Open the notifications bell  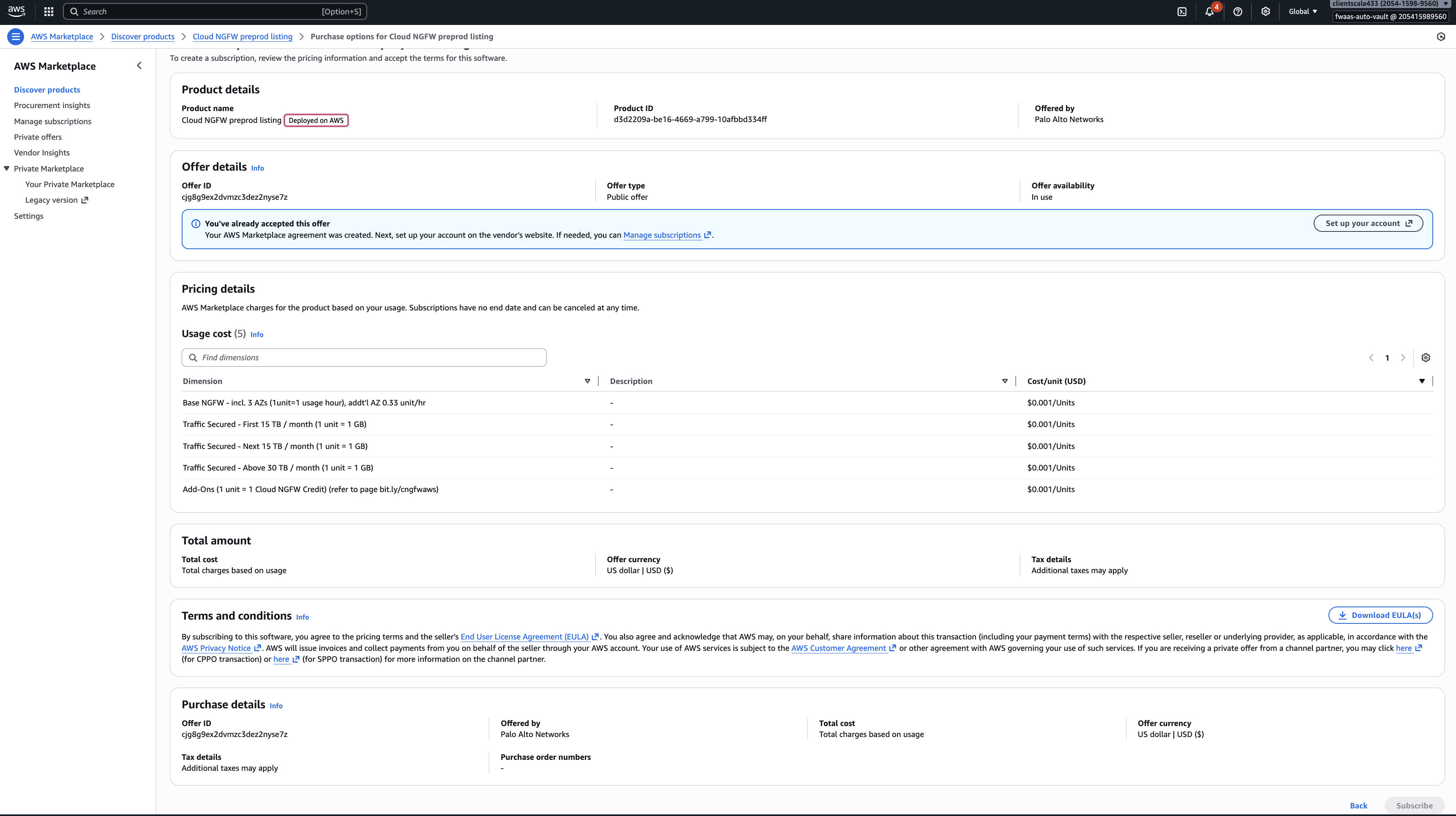(x=1209, y=11)
